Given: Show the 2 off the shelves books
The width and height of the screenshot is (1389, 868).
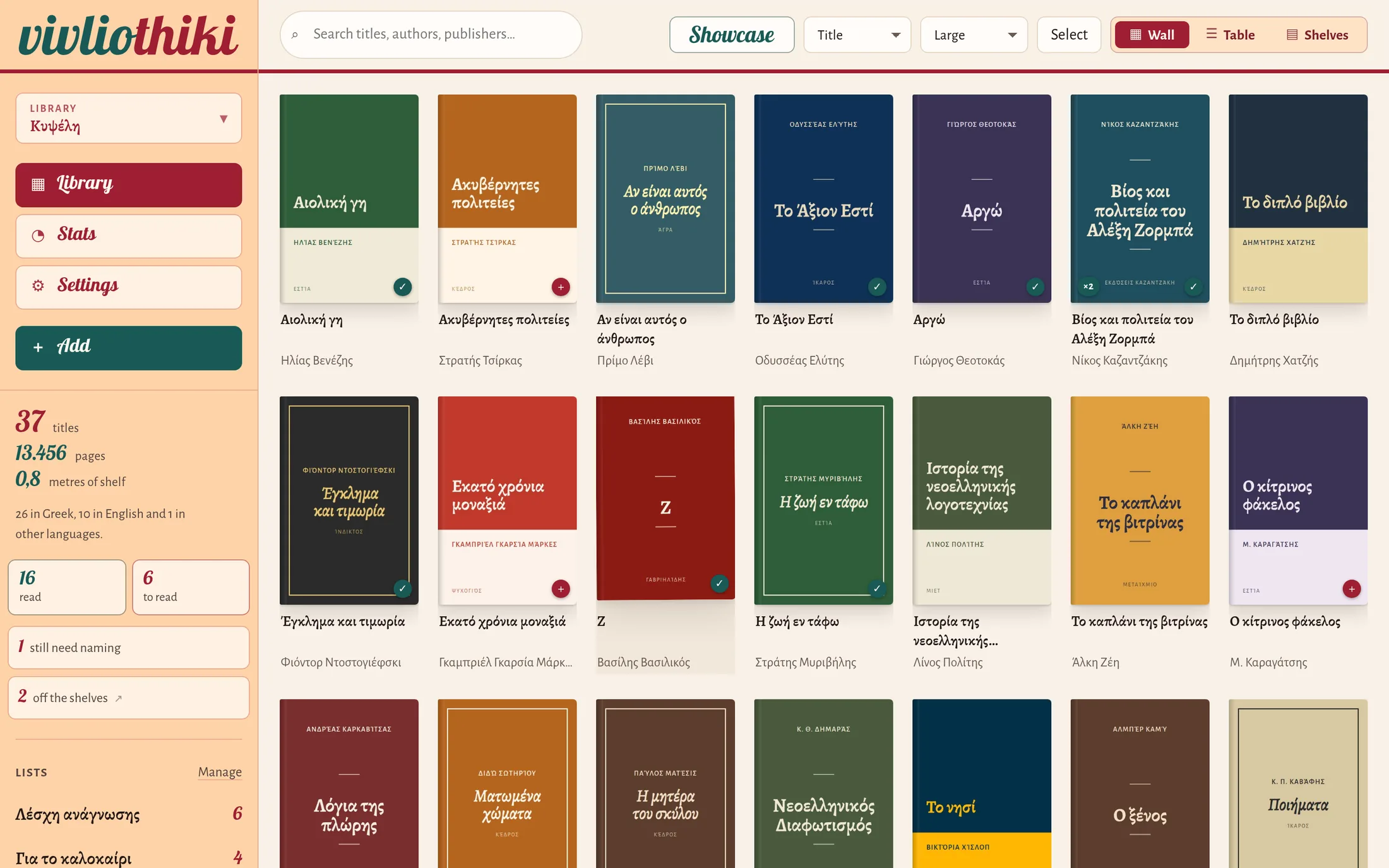Looking at the screenshot, I should pos(129,698).
